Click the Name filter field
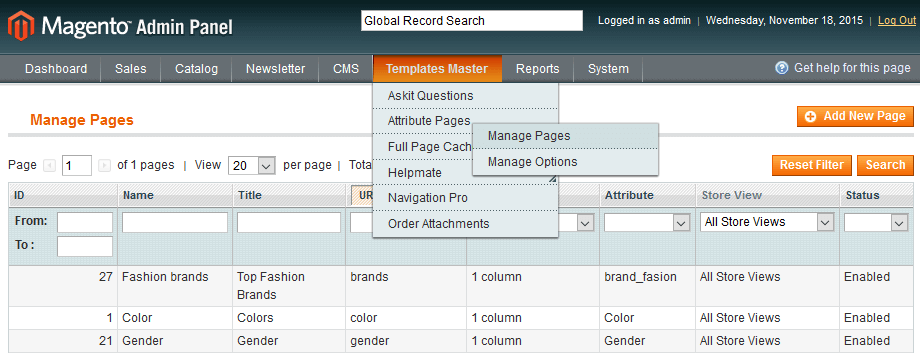 coord(175,222)
